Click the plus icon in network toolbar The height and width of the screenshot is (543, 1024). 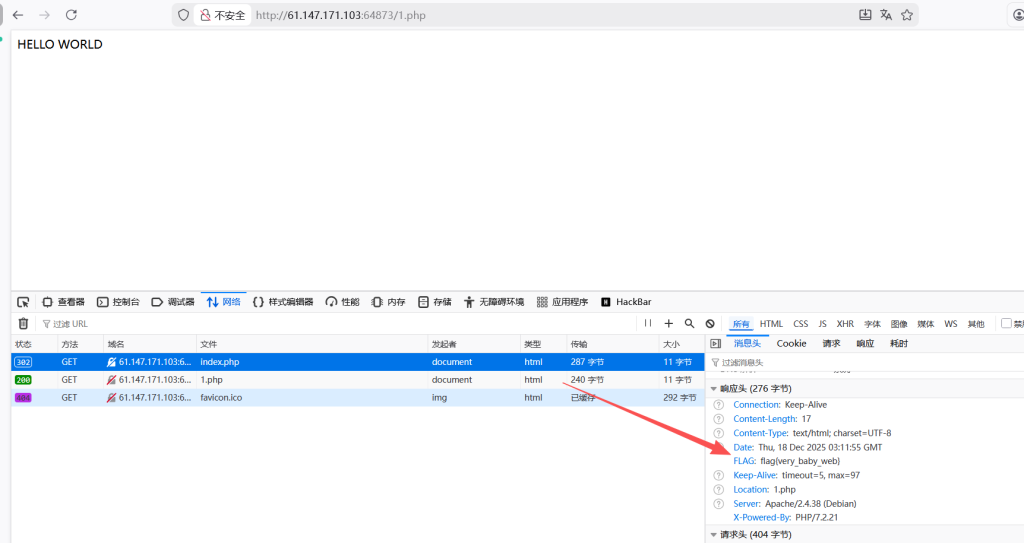(x=669, y=324)
